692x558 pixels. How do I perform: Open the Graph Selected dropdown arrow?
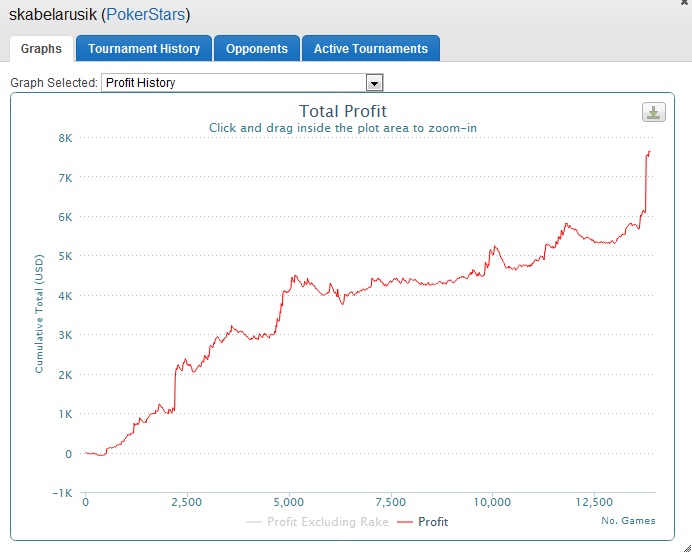(x=374, y=83)
